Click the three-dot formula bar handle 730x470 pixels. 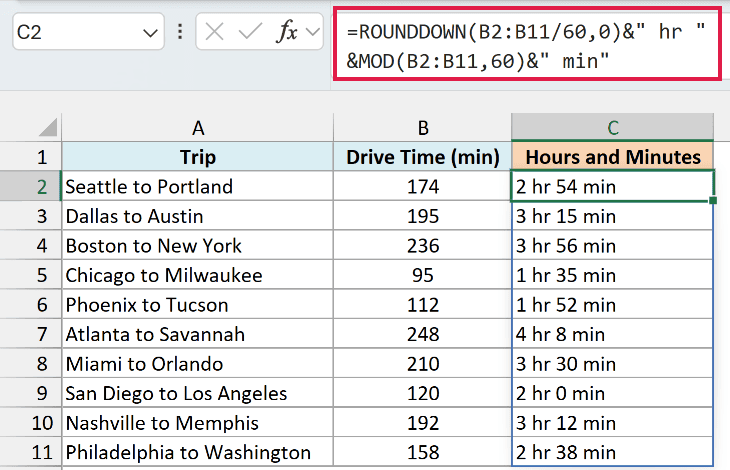click(180, 32)
